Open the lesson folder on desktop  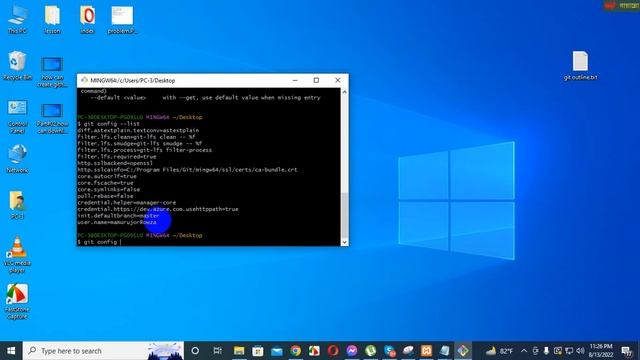click(x=52, y=19)
